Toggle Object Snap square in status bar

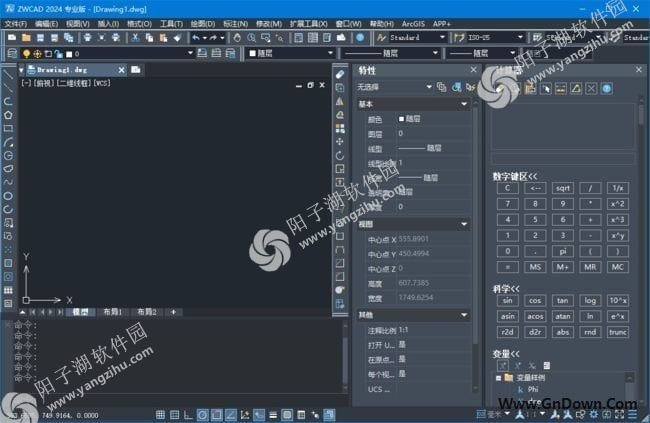(x=216, y=414)
